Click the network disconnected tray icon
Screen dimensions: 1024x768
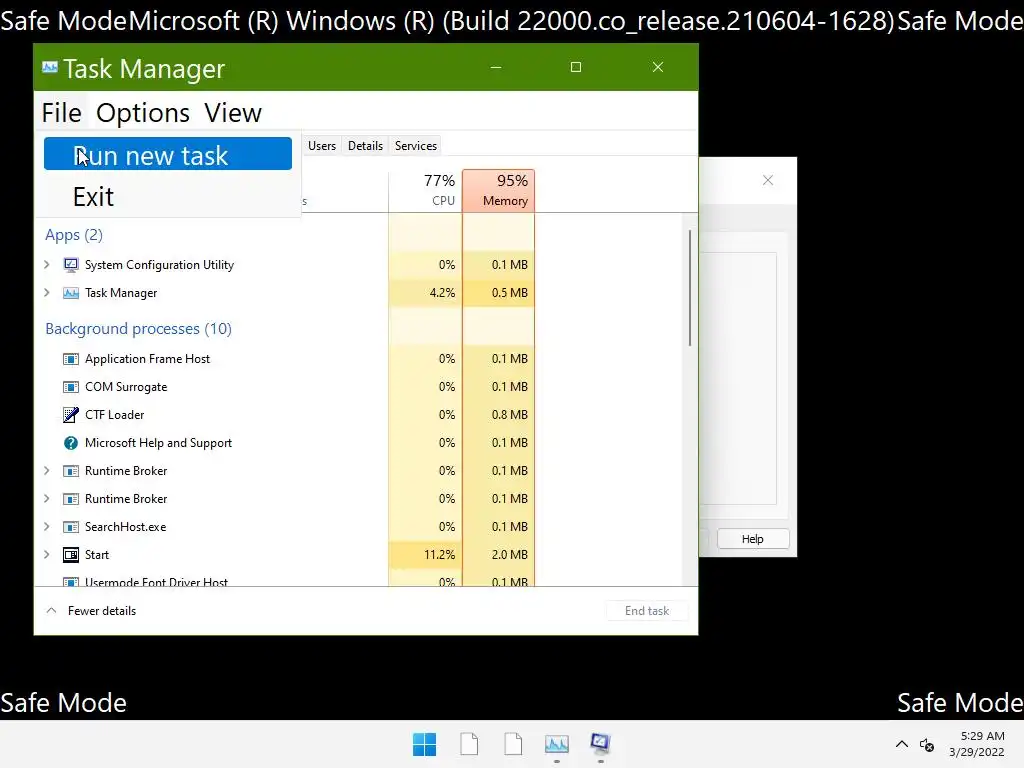927,744
